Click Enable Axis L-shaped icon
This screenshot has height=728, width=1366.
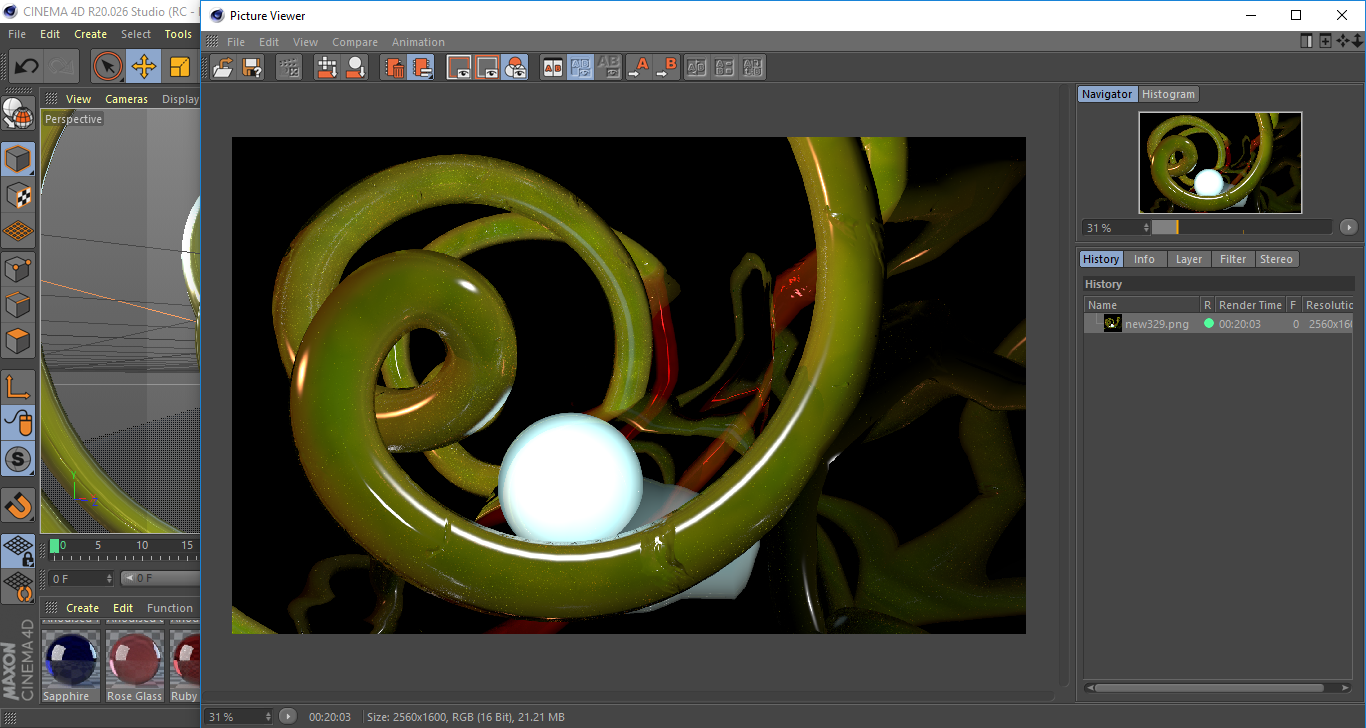pyautogui.click(x=18, y=387)
